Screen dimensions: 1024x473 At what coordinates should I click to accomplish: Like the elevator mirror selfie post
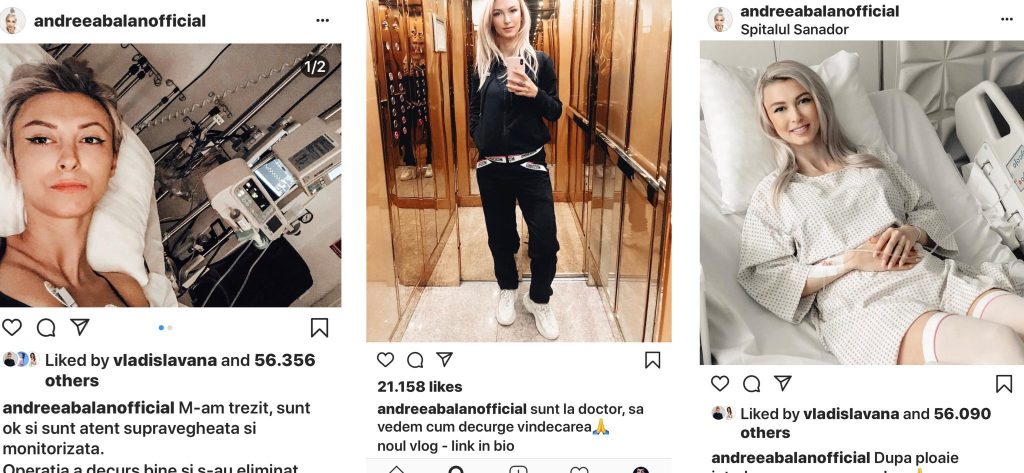tap(385, 359)
